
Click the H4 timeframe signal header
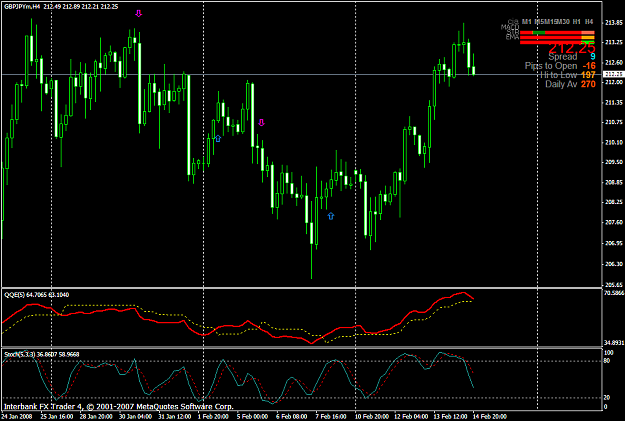click(589, 22)
